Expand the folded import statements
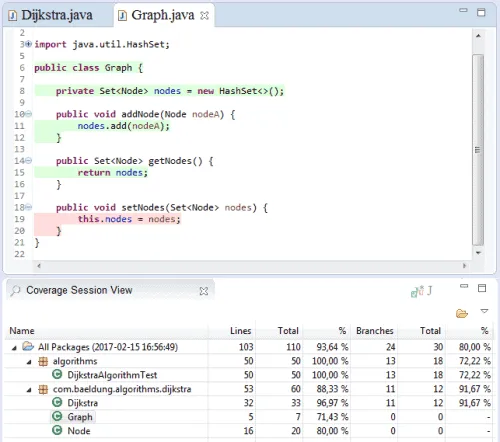The image size is (500, 442). click(29, 44)
